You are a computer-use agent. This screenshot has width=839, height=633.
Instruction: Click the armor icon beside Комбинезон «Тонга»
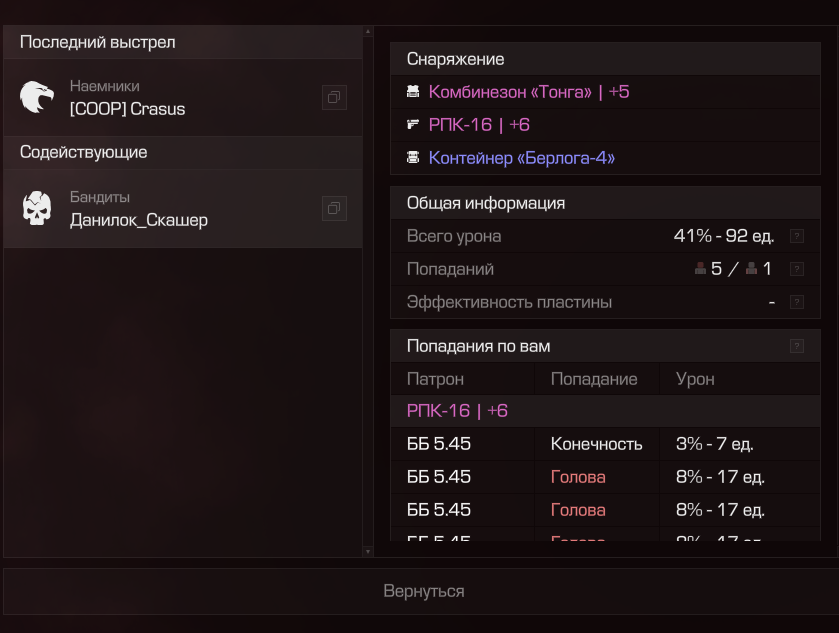click(413, 91)
